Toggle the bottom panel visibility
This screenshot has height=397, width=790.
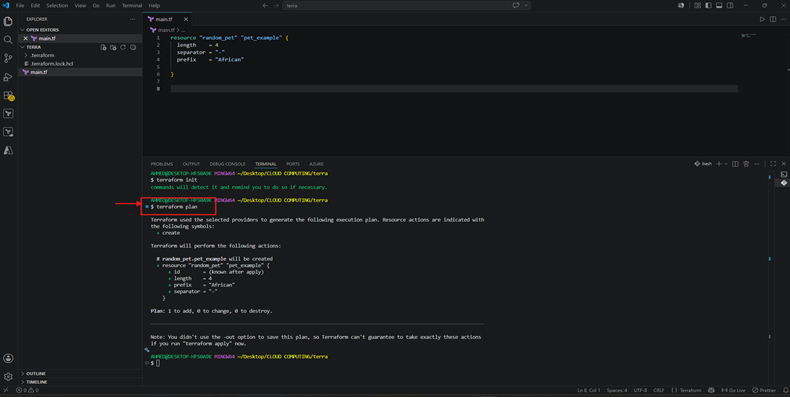pyautogui.click(x=719, y=6)
